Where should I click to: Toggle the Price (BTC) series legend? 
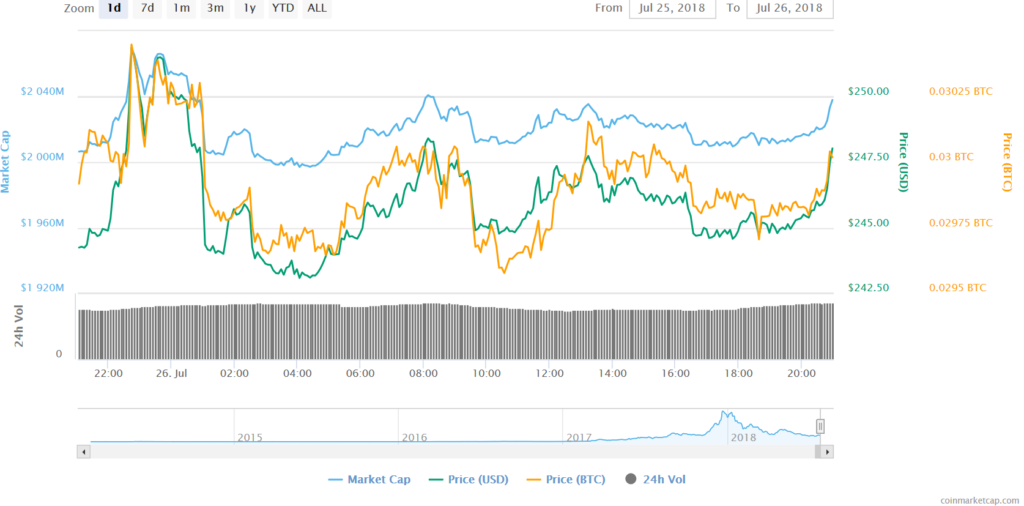[x=565, y=480]
